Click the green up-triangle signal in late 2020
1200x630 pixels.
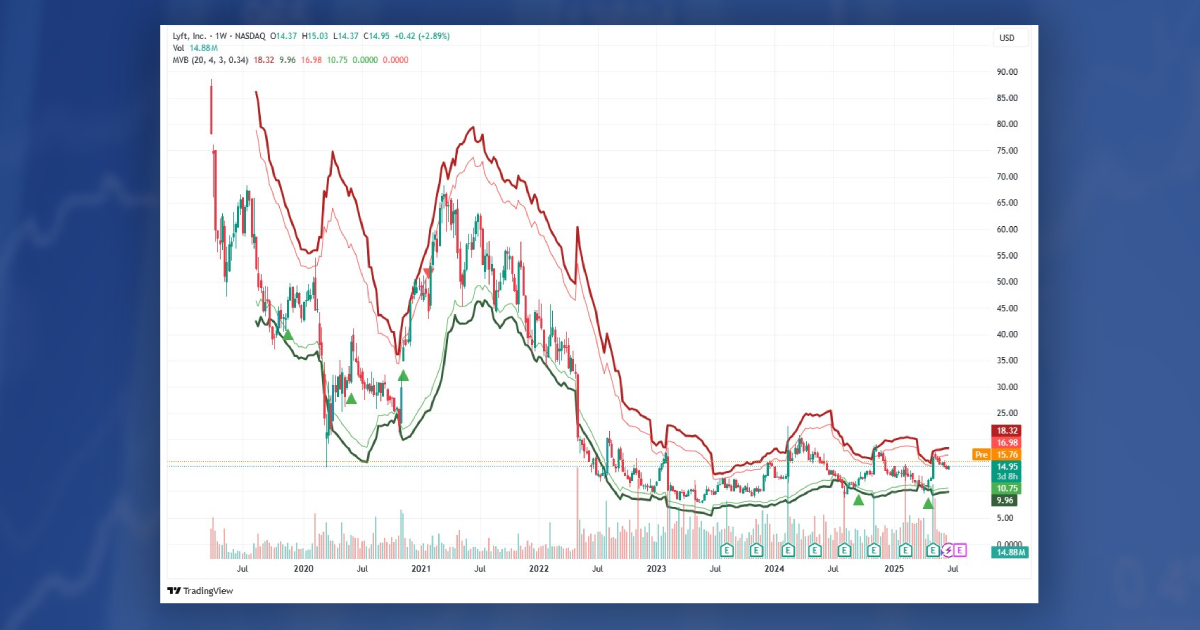pyautogui.click(x=403, y=376)
